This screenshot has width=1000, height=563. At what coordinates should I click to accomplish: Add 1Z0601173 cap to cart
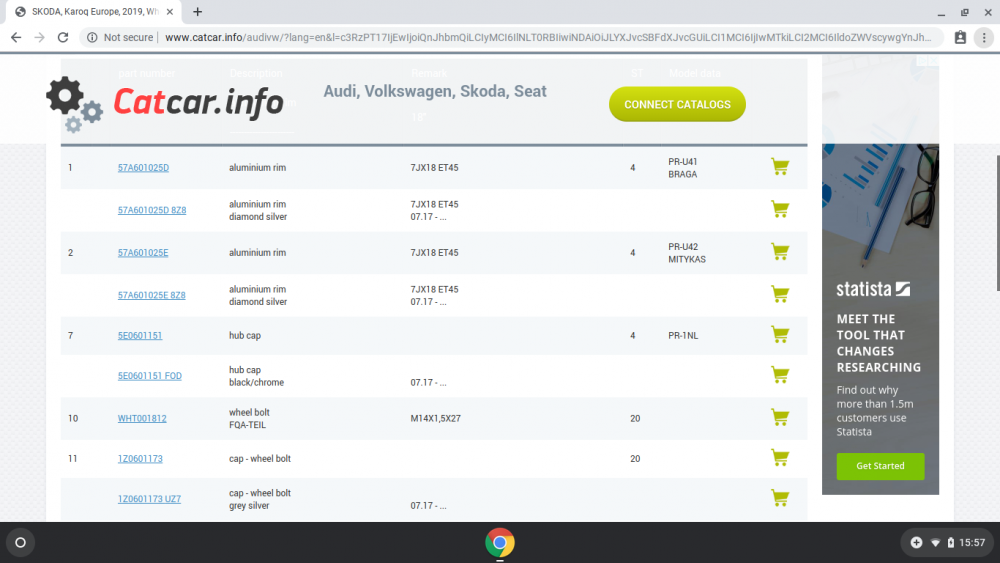pos(780,458)
